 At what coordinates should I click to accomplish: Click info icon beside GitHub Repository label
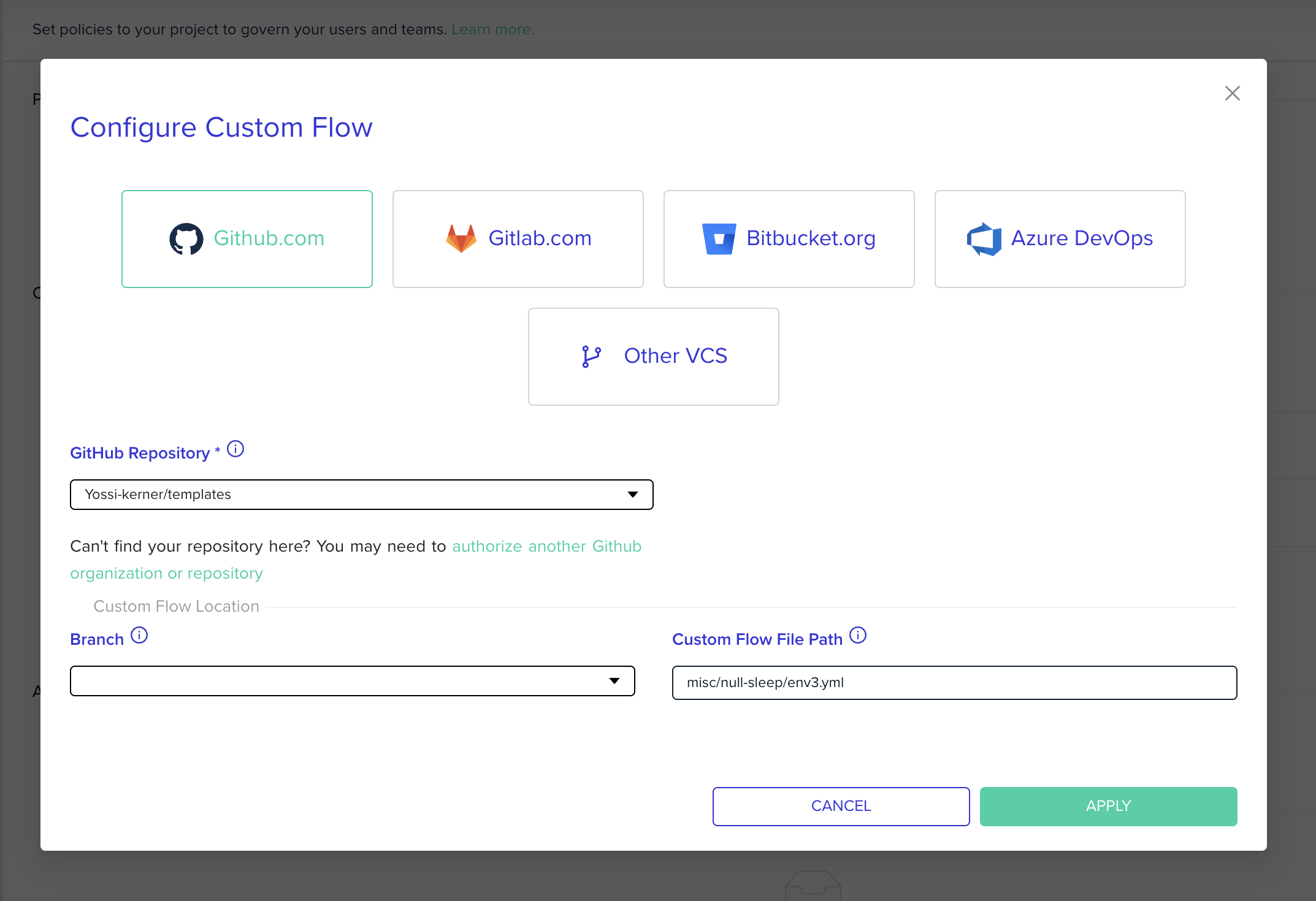coord(235,449)
